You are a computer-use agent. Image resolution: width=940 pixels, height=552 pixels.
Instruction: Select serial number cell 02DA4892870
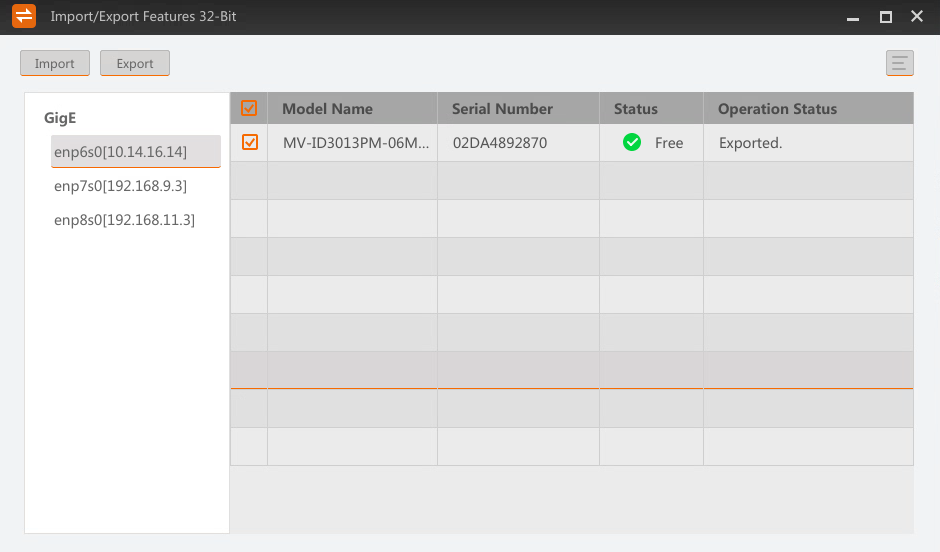pos(500,143)
